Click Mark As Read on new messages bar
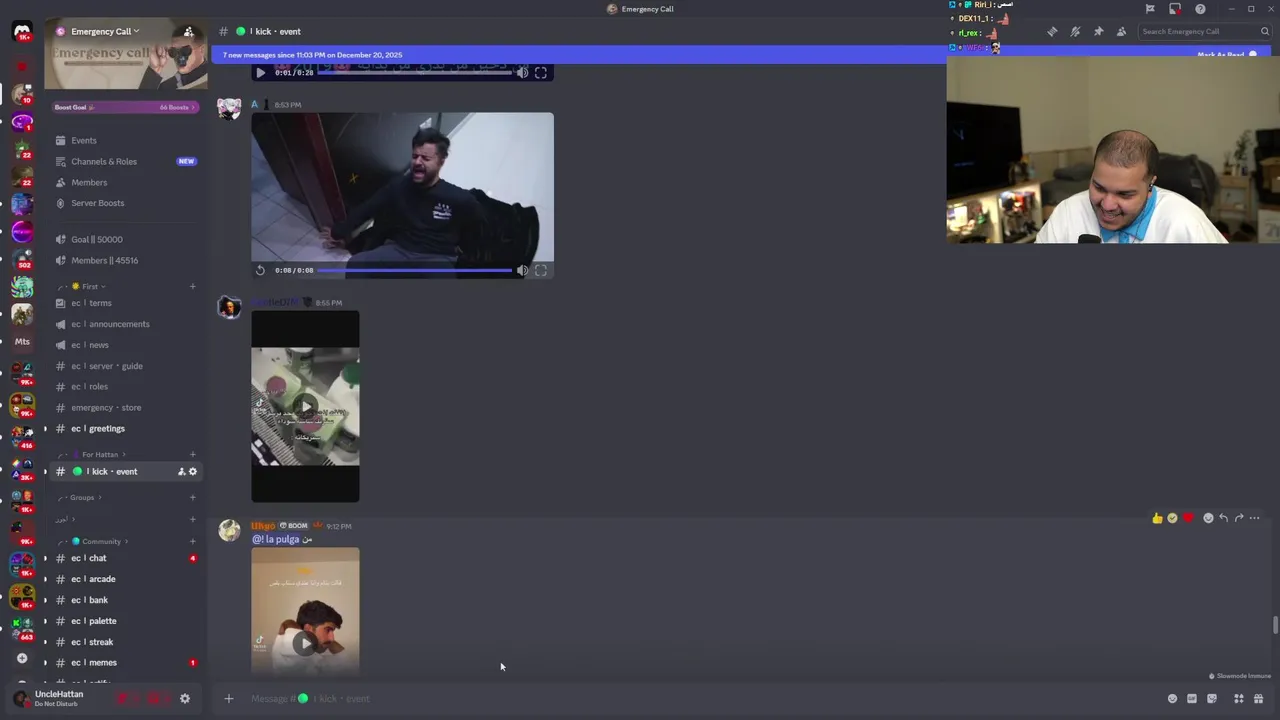This screenshot has width=1280, height=720. 1227,55
